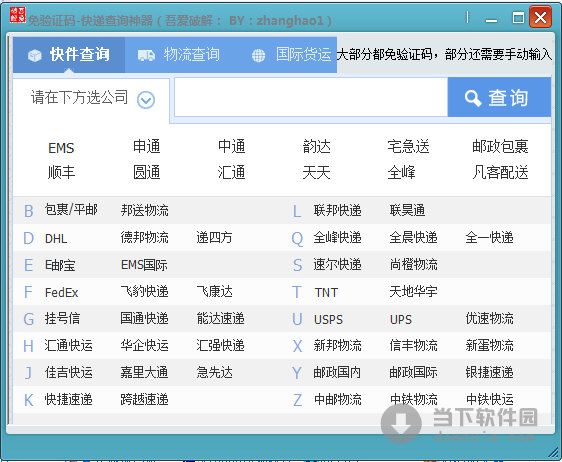Choose 圆通 courier
Image resolution: width=562 pixels, height=462 pixels.
[x=147, y=172]
